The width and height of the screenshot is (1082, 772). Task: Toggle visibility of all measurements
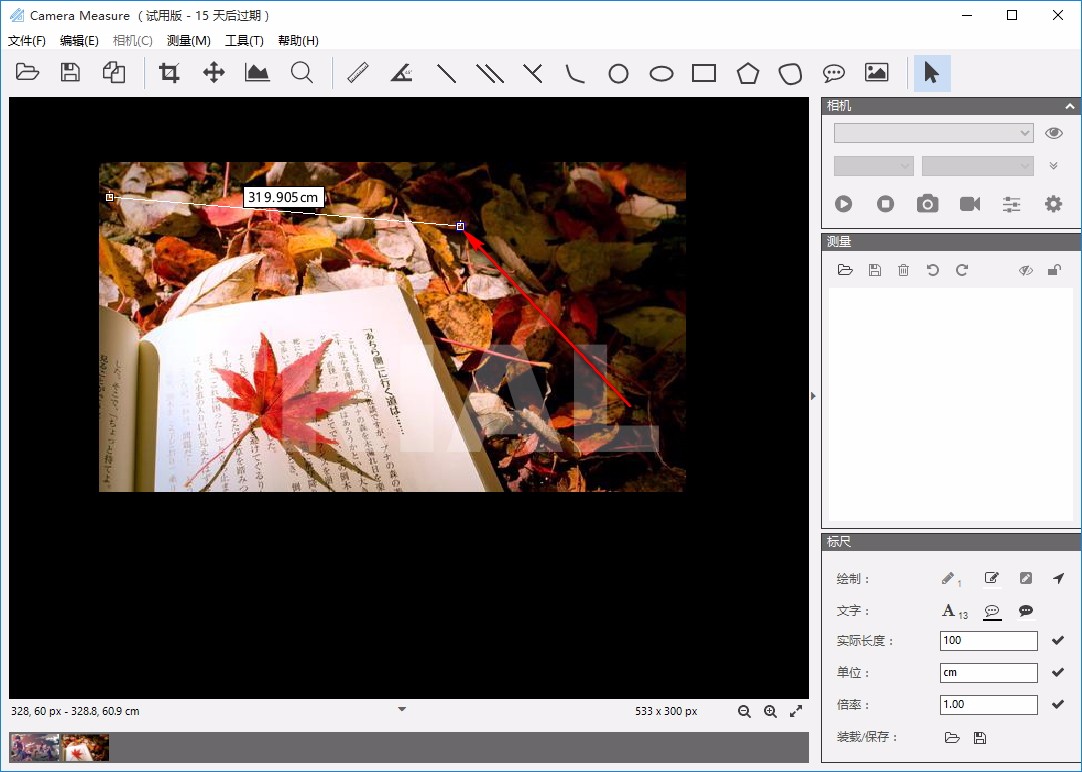point(1024,269)
